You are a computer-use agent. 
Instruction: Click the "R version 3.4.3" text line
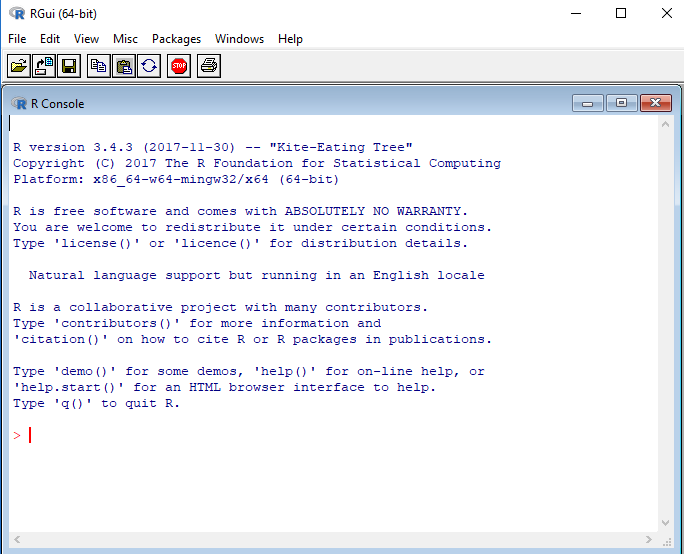click(212, 147)
